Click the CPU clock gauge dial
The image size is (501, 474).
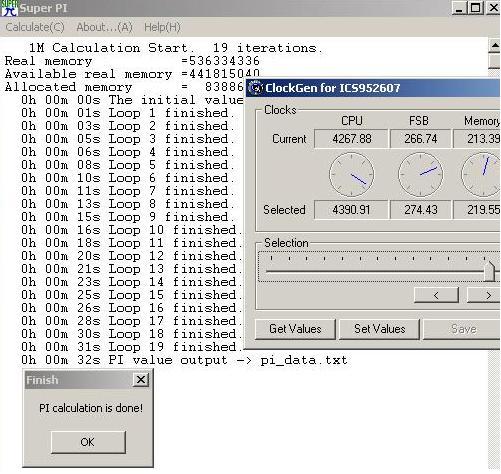pos(351,174)
